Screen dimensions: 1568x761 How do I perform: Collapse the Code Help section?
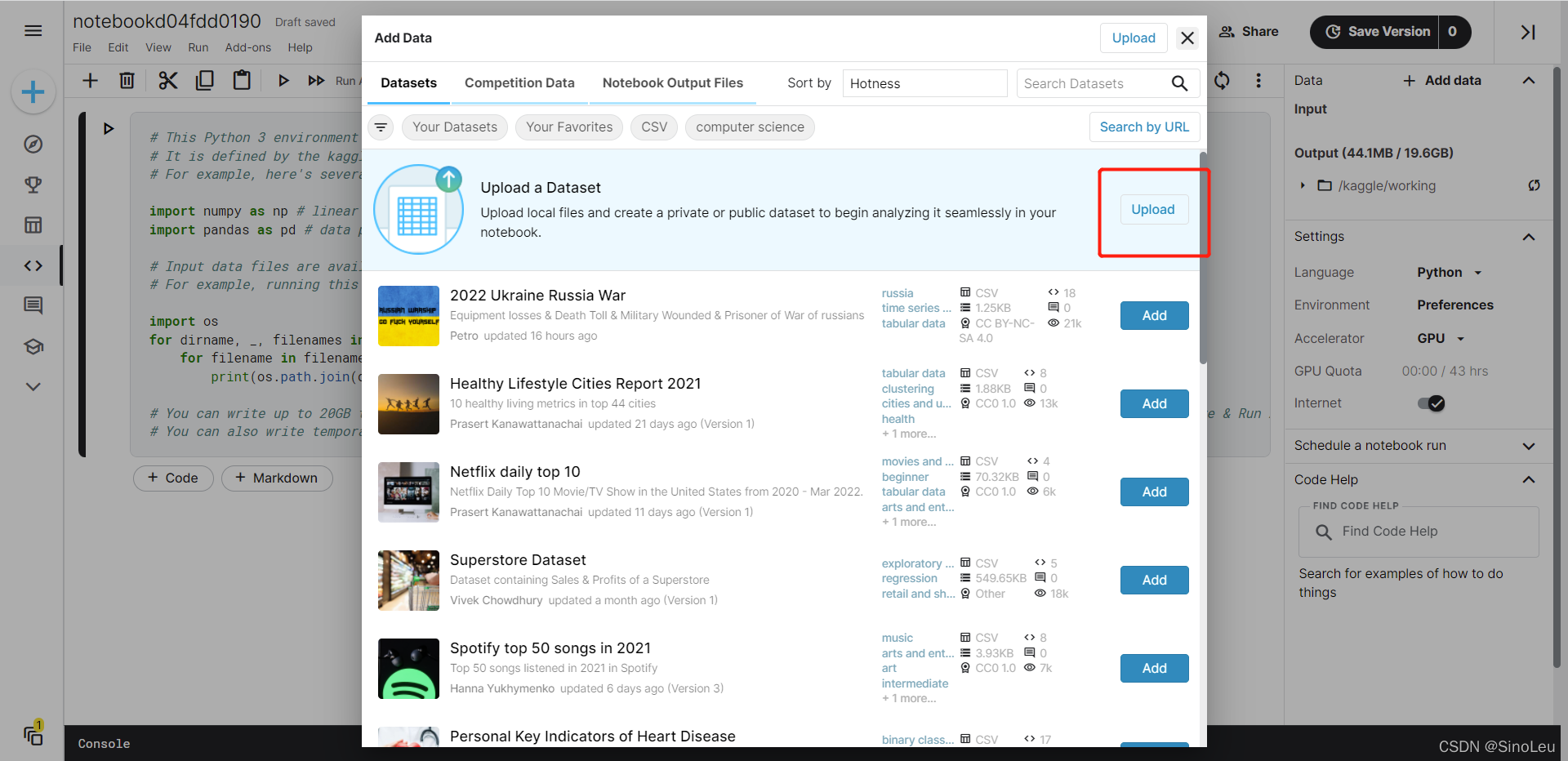coord(1529,480)
